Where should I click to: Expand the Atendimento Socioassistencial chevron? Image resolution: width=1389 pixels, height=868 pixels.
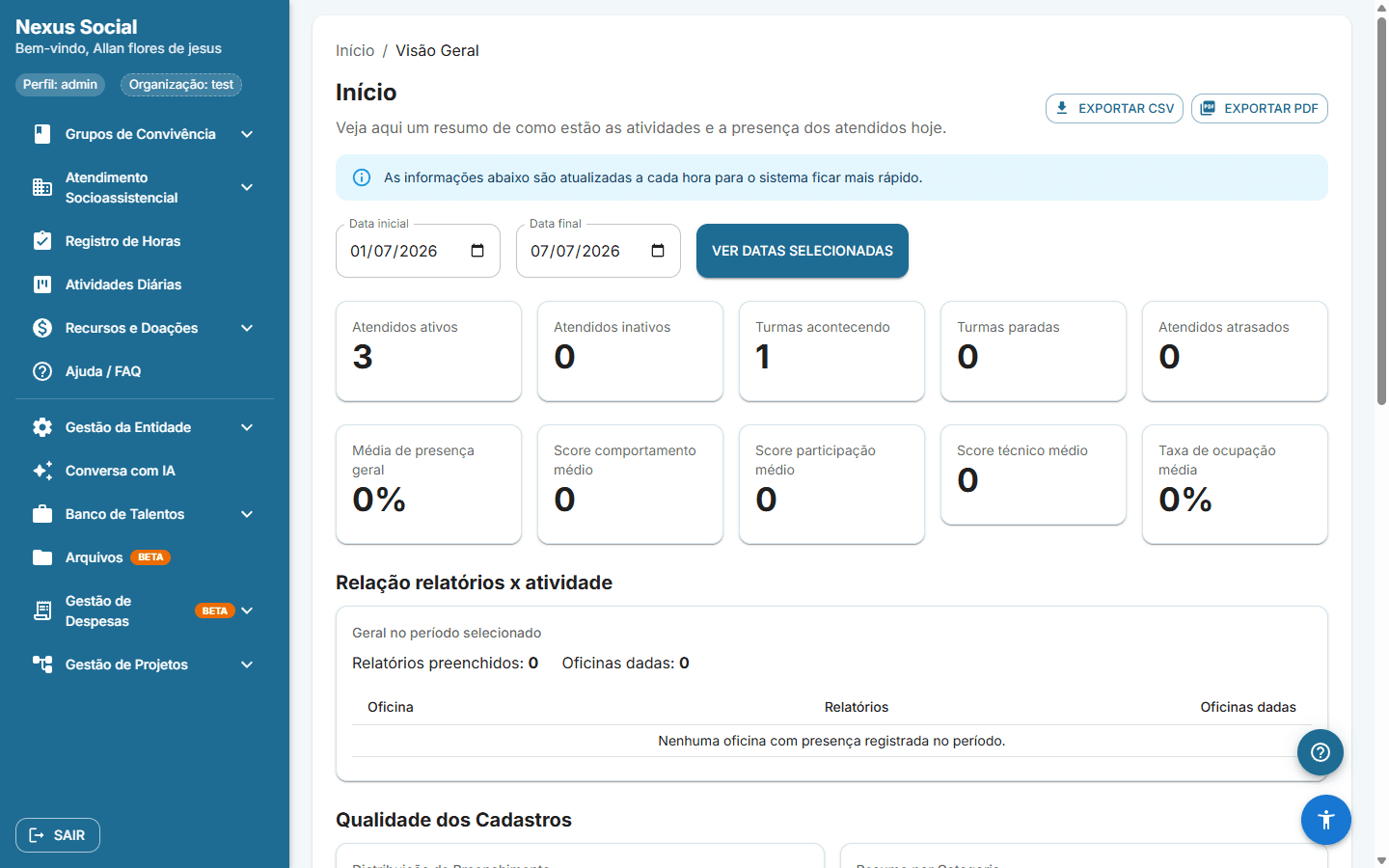coord(247,187)
